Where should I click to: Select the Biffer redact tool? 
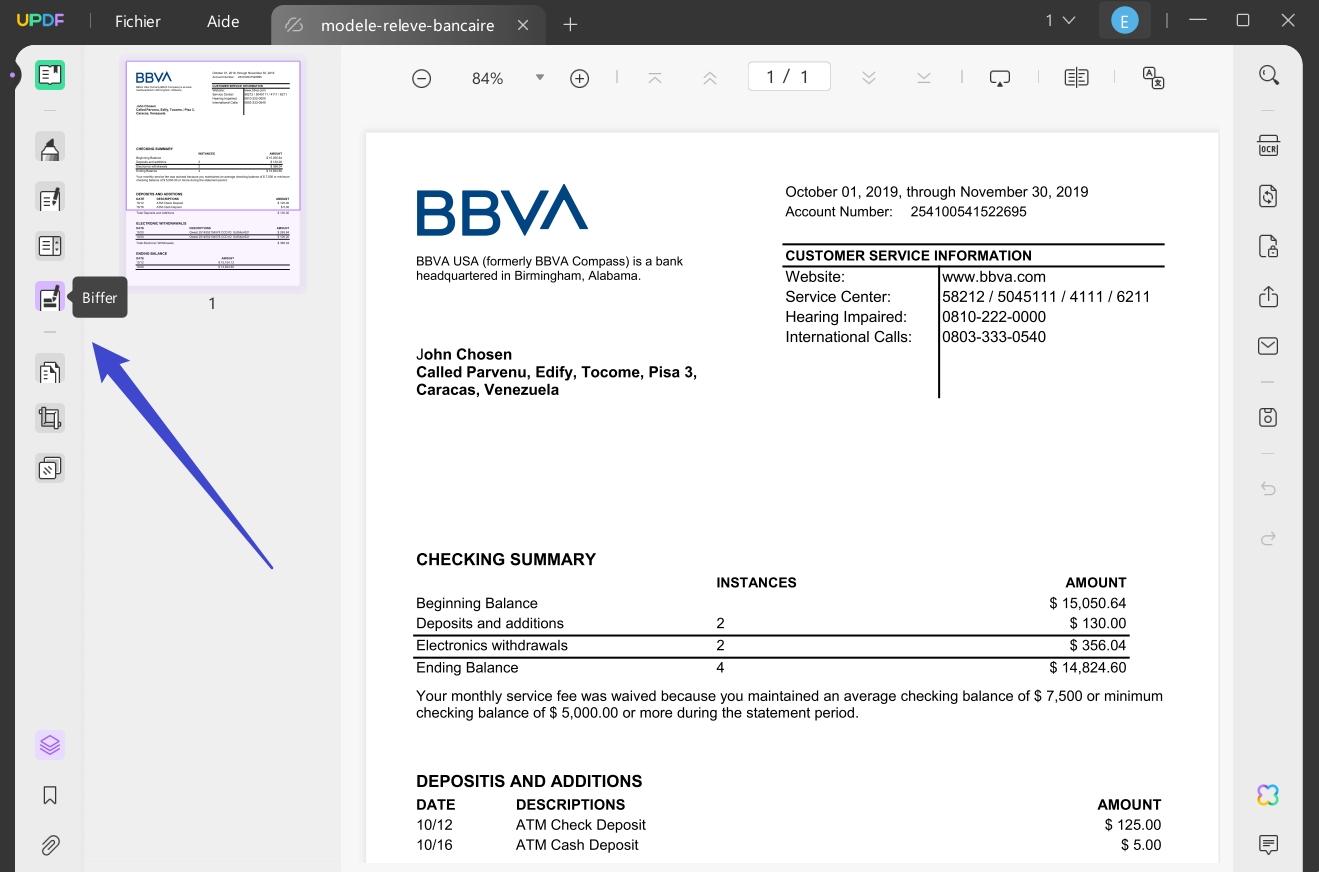[50, 297]
